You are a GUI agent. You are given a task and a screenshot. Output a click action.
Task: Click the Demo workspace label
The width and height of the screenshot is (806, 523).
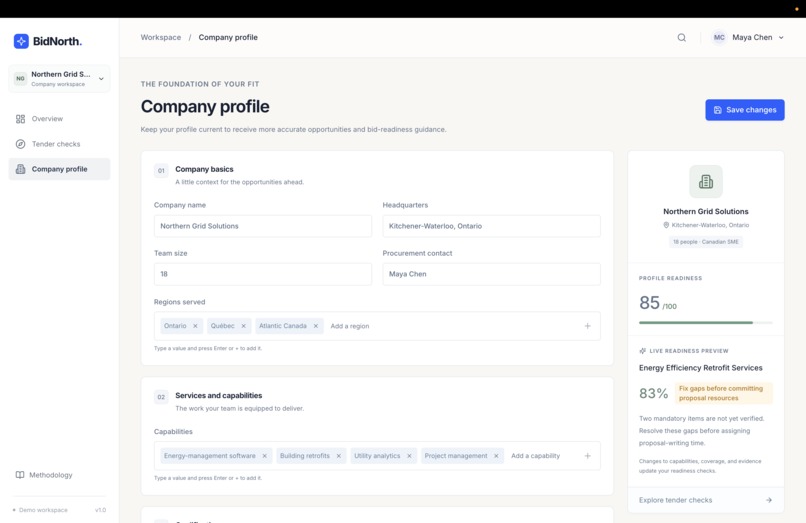point(43,510)
